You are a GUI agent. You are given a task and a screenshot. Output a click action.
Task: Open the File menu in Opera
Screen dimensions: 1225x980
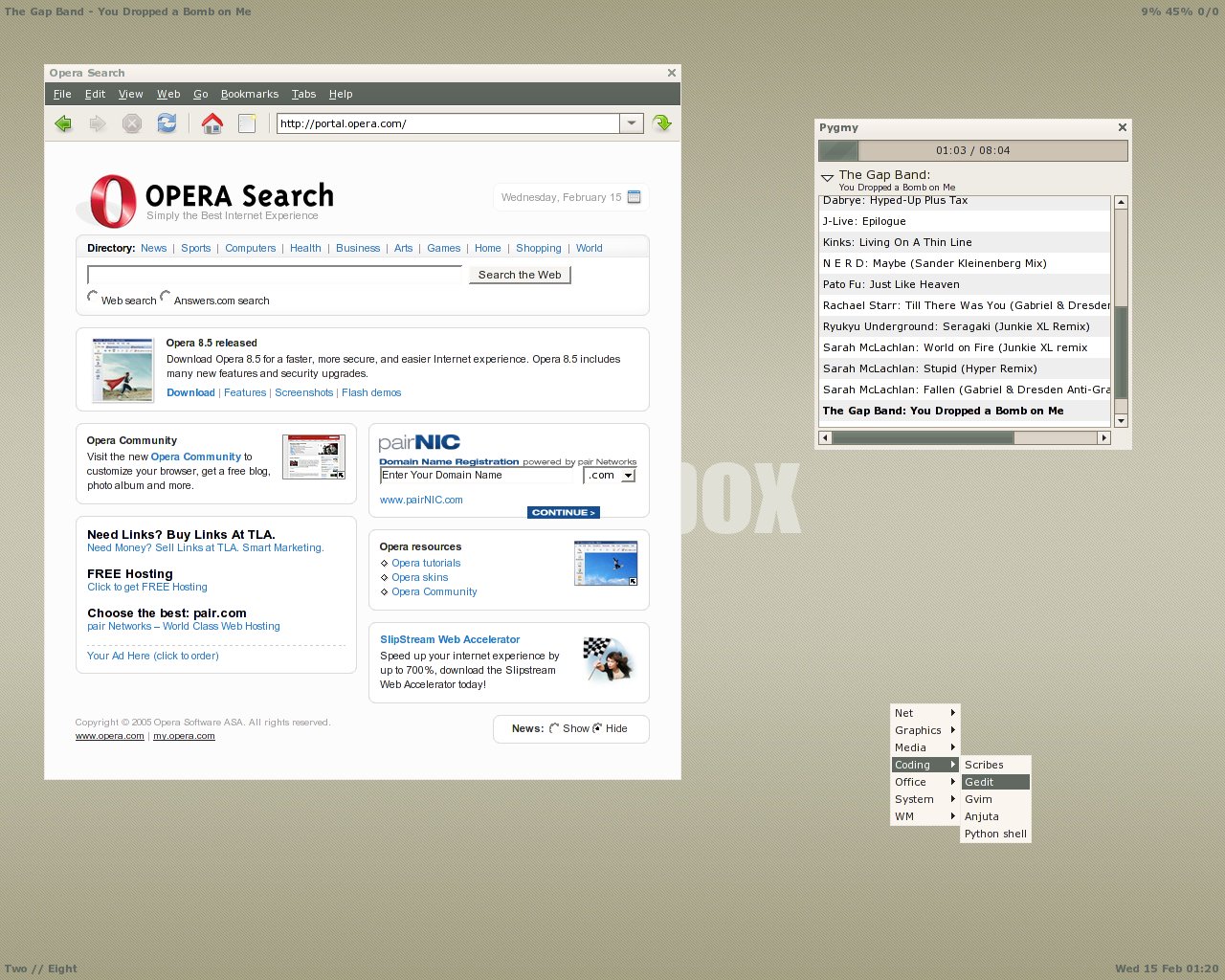(62, 94)
